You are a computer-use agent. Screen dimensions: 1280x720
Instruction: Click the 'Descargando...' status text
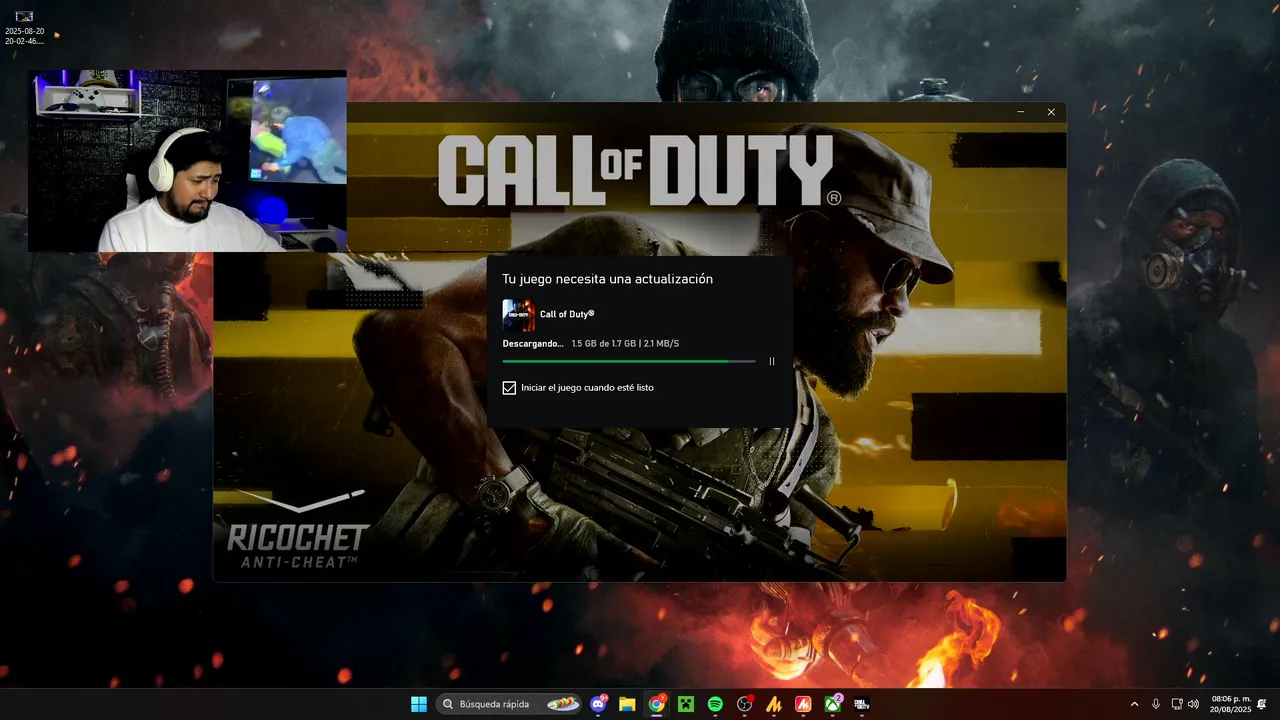click(533, 343)
